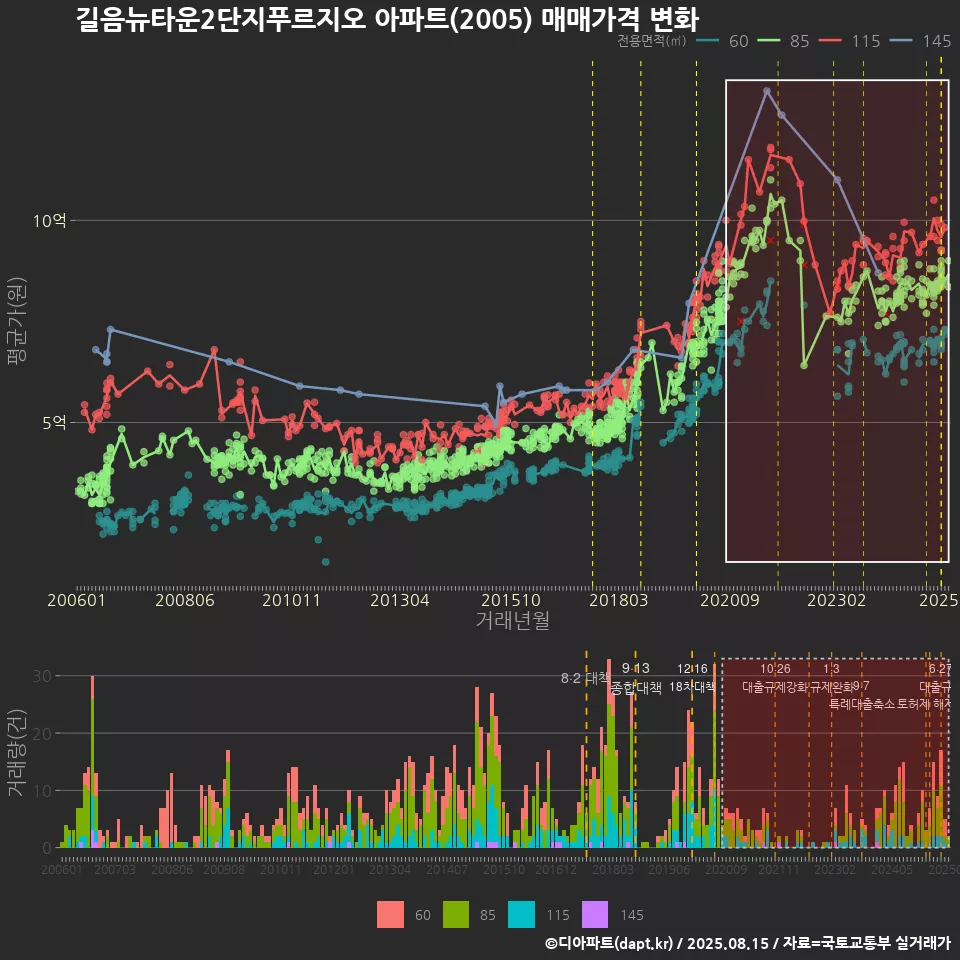Click '201803' on the price chart axis
The image size is (960, 960).
tap(618, 600)
